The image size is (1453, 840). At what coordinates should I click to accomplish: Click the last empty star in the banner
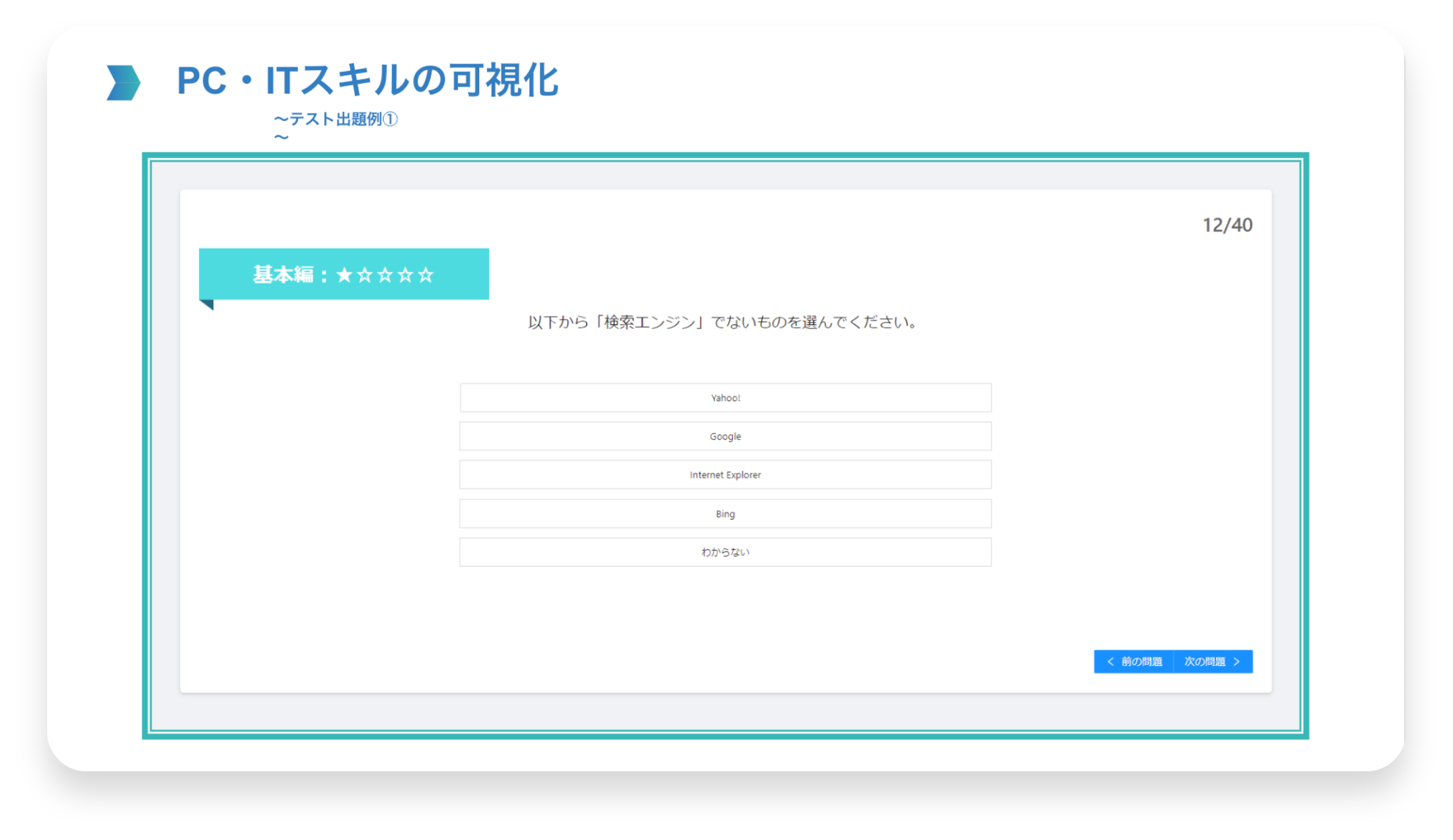425,275
